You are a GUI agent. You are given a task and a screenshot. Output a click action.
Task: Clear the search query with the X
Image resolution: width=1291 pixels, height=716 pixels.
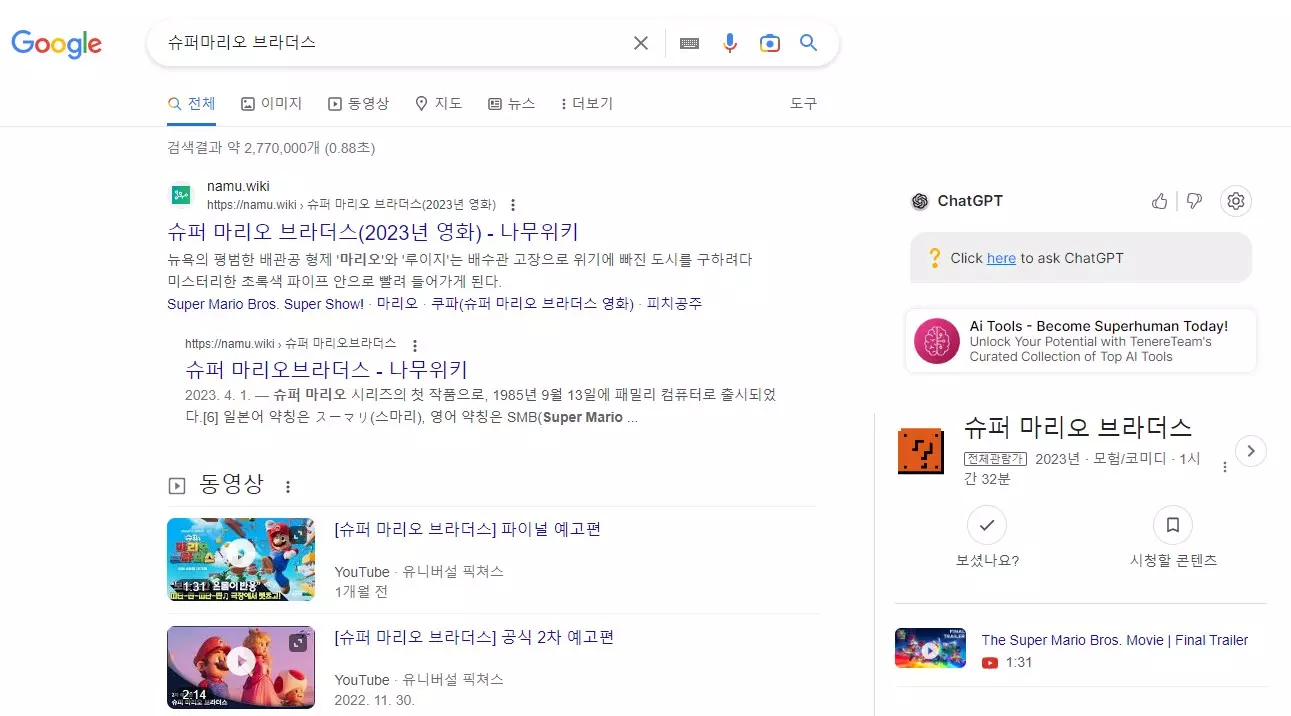point(640,43)
